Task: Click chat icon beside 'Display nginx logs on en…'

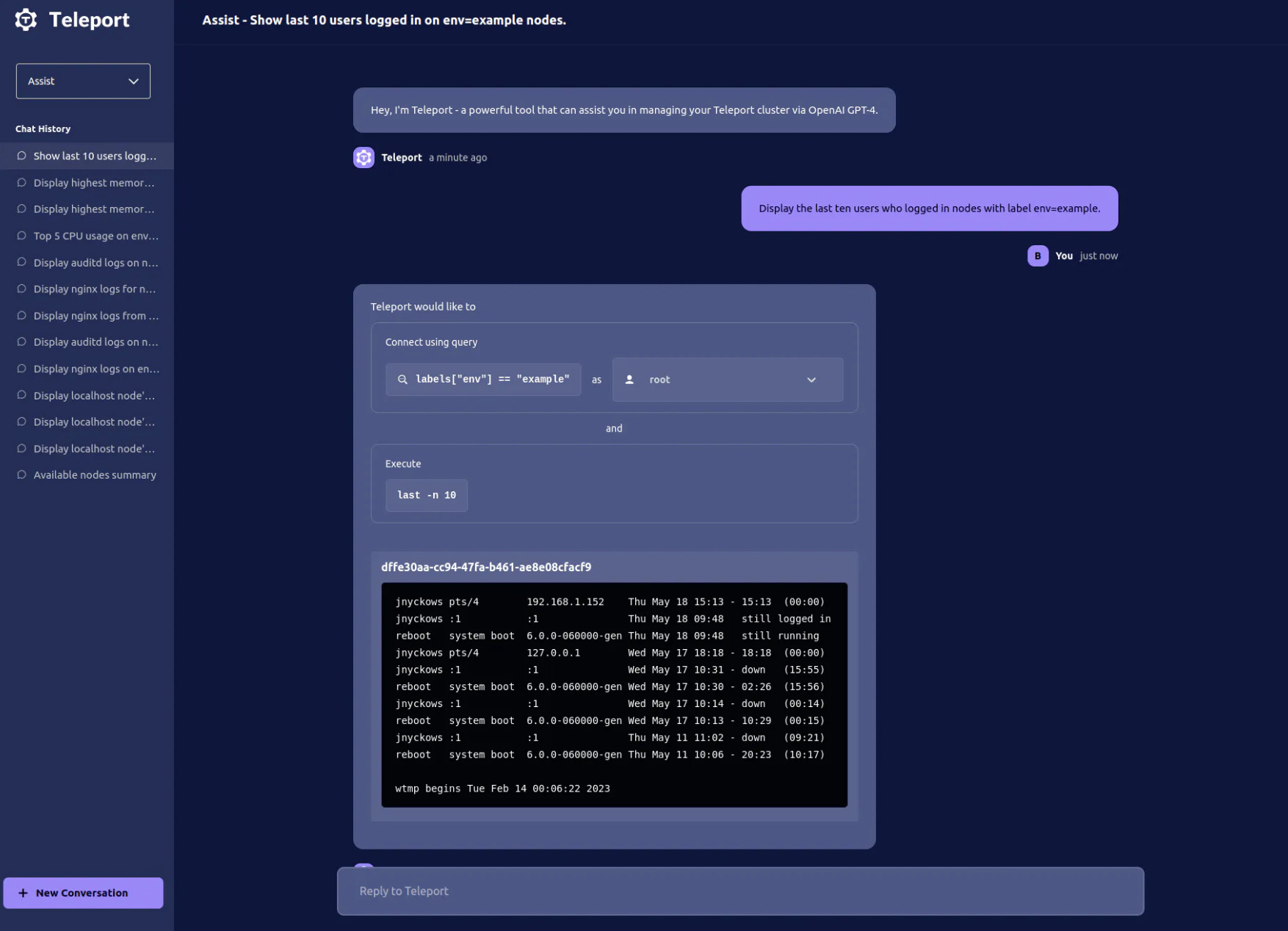Action: tap(21, 369)
